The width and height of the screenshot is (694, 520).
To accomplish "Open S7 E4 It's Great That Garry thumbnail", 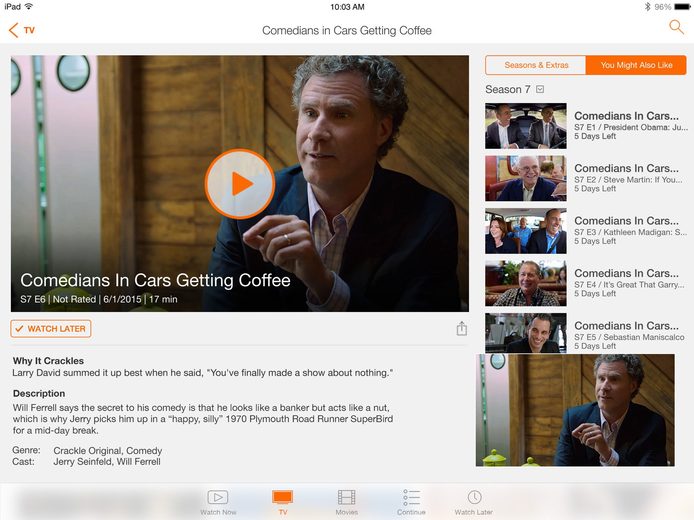I will (526, 283).
